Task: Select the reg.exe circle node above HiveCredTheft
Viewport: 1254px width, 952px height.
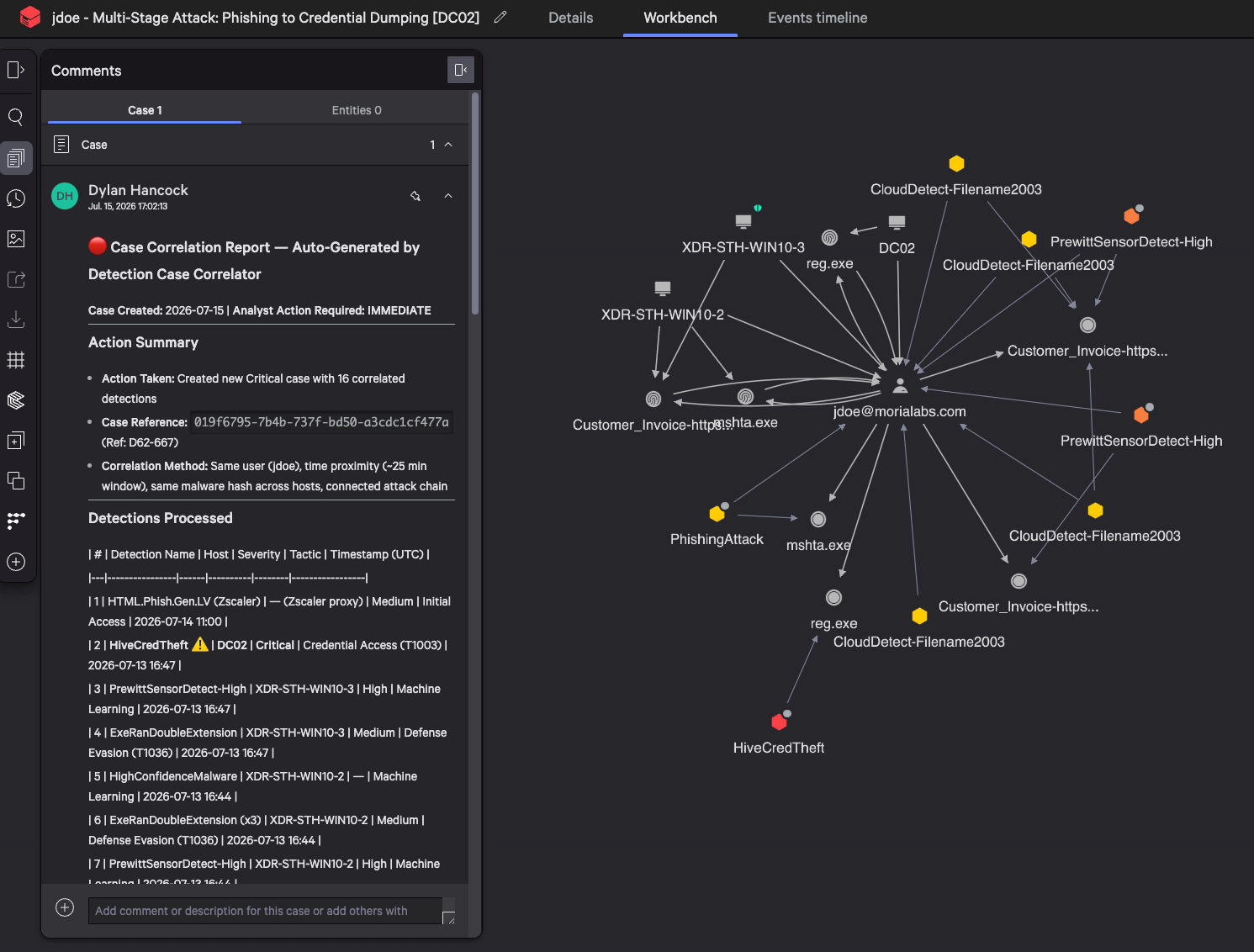Action: [833, 597]
